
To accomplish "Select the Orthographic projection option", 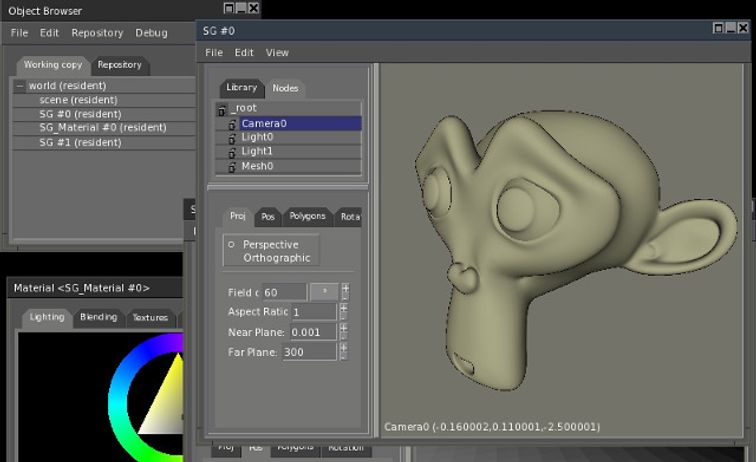I will [x=276, y=258].
